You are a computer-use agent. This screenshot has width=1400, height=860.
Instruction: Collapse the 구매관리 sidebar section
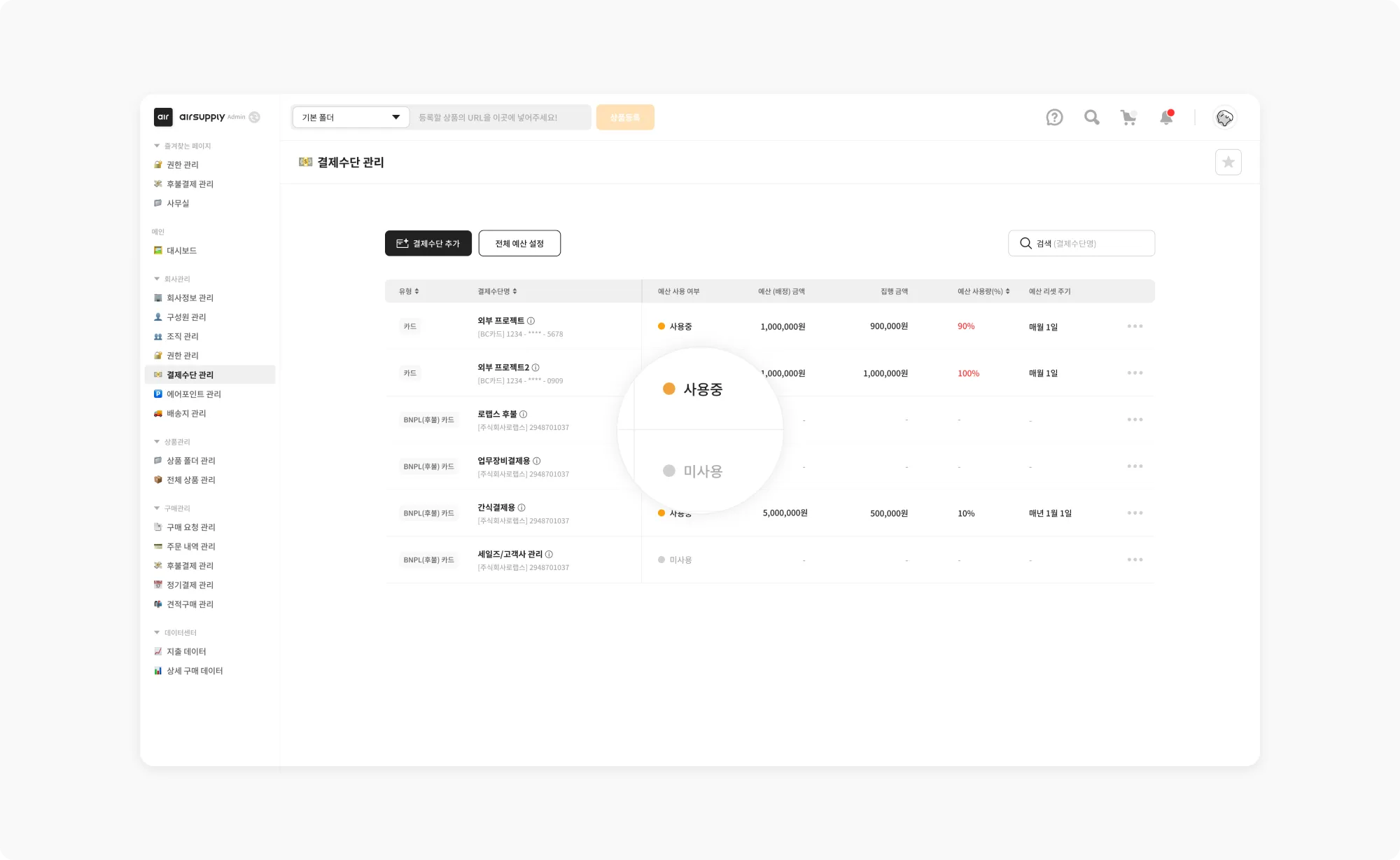click(x=157, y=508)
